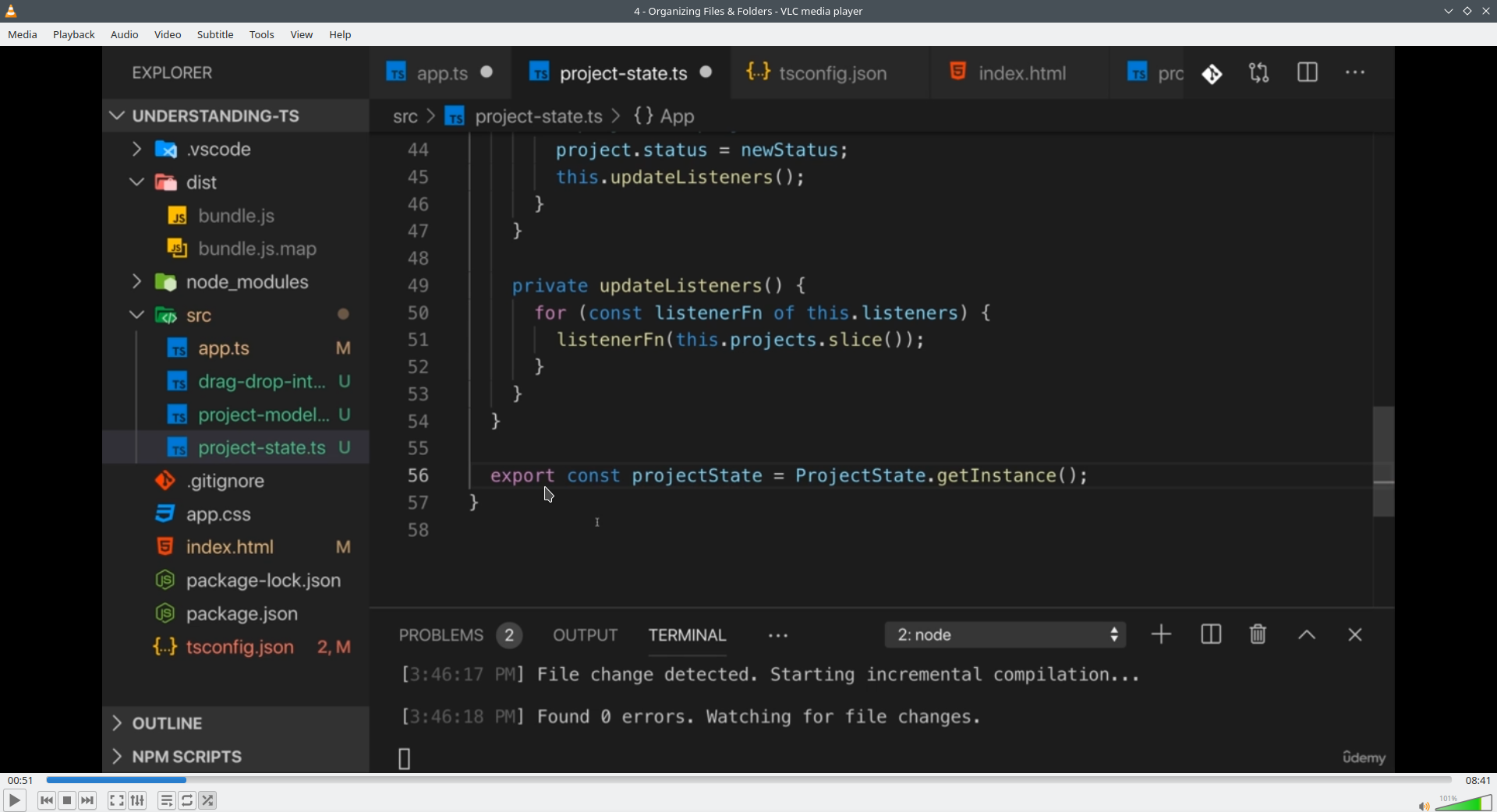Expand the NPM SCRIPTS section
Viewport: 1497px width, 812px height.
(x=235, y=757)
